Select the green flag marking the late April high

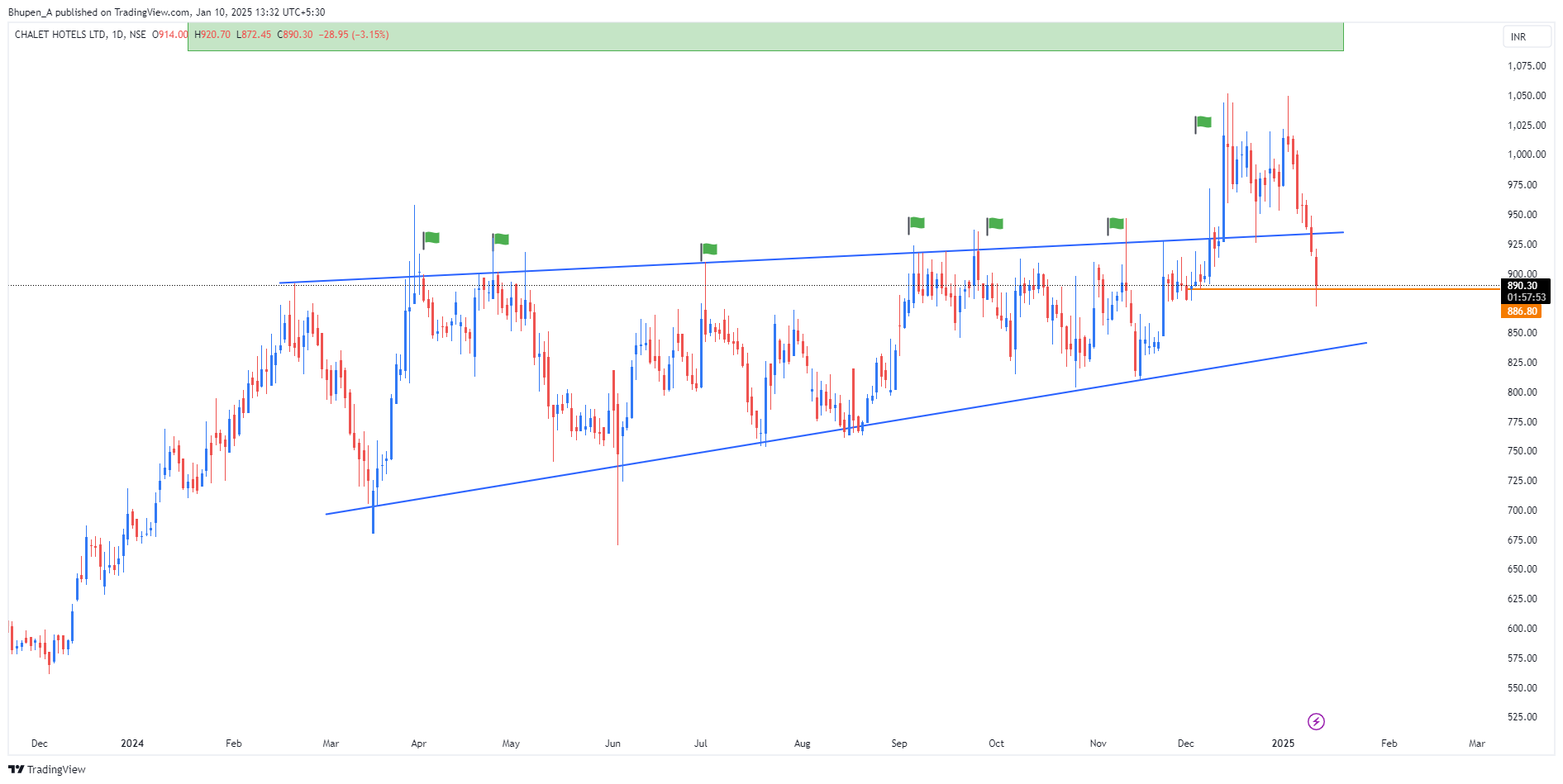pyautogui.click(x=500, y=240)
